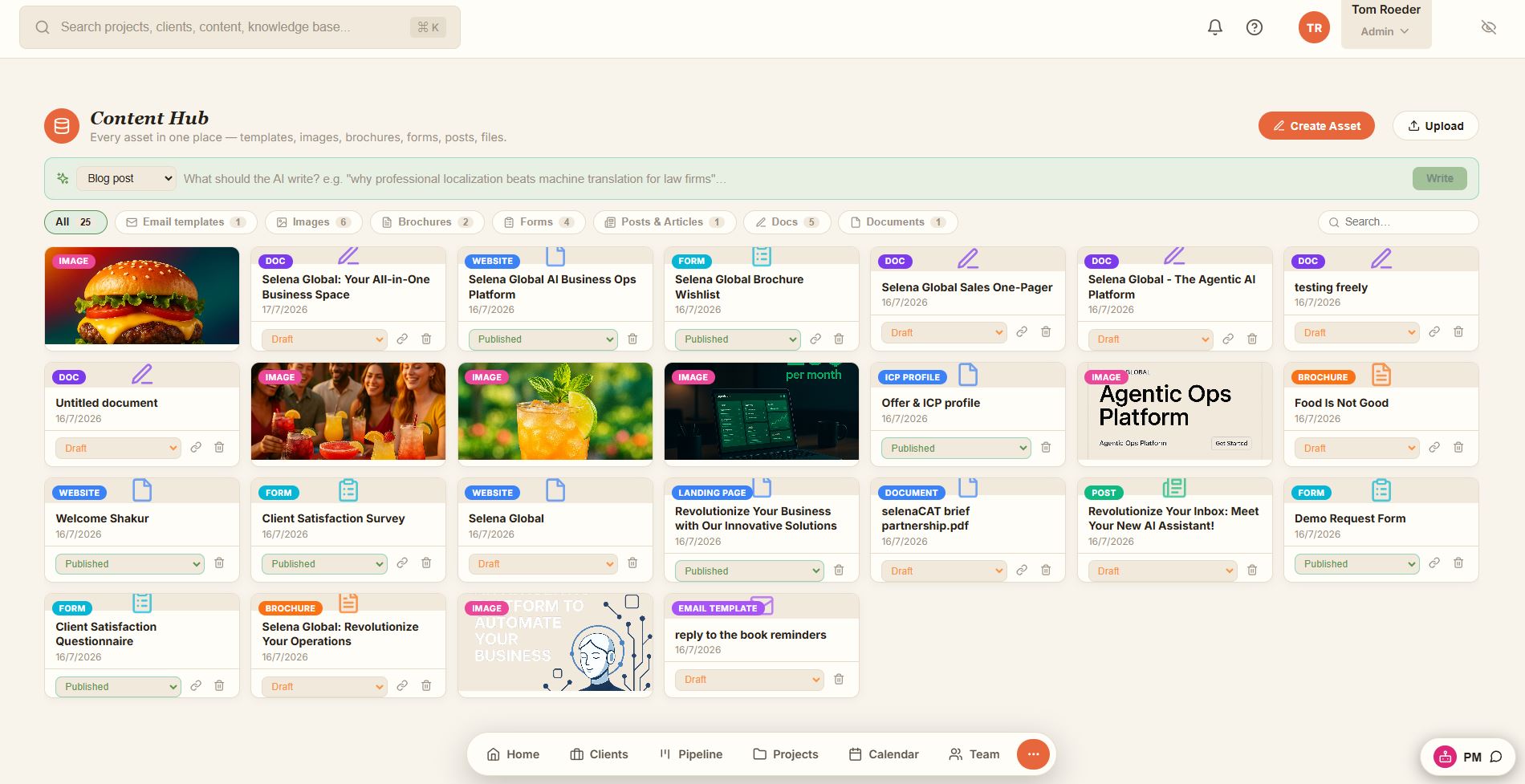
Task: Open the PM chat assistant widget
Action: [x=1468, y=757]
